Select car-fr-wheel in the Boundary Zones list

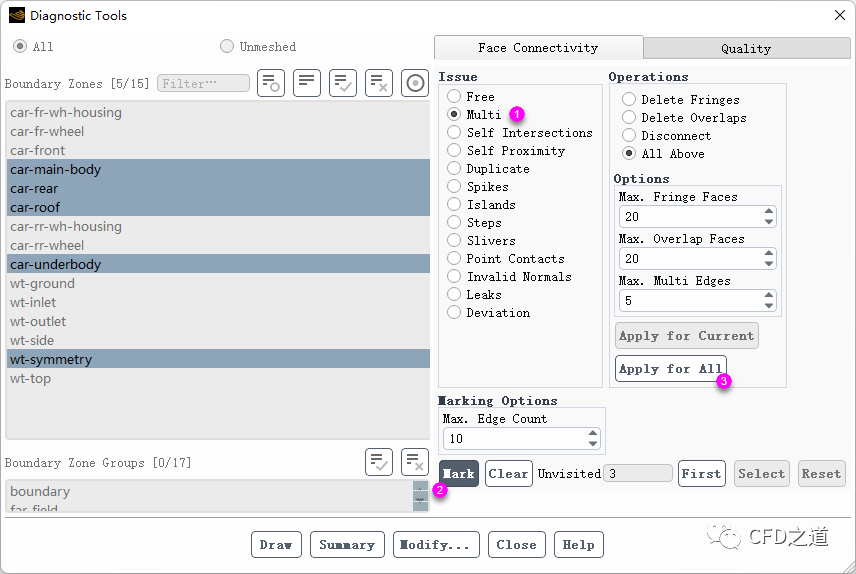coord(47,132)
